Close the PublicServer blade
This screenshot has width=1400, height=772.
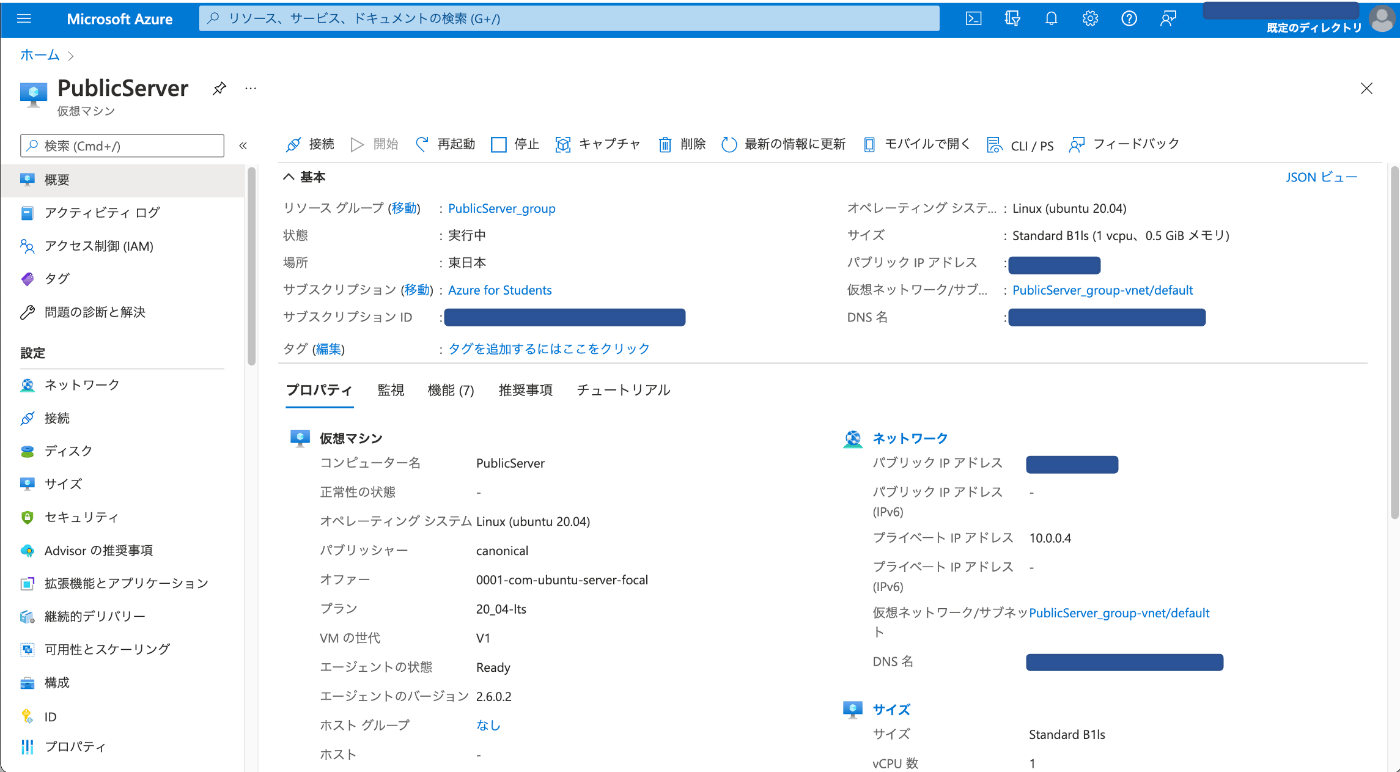click(1367, 88)
